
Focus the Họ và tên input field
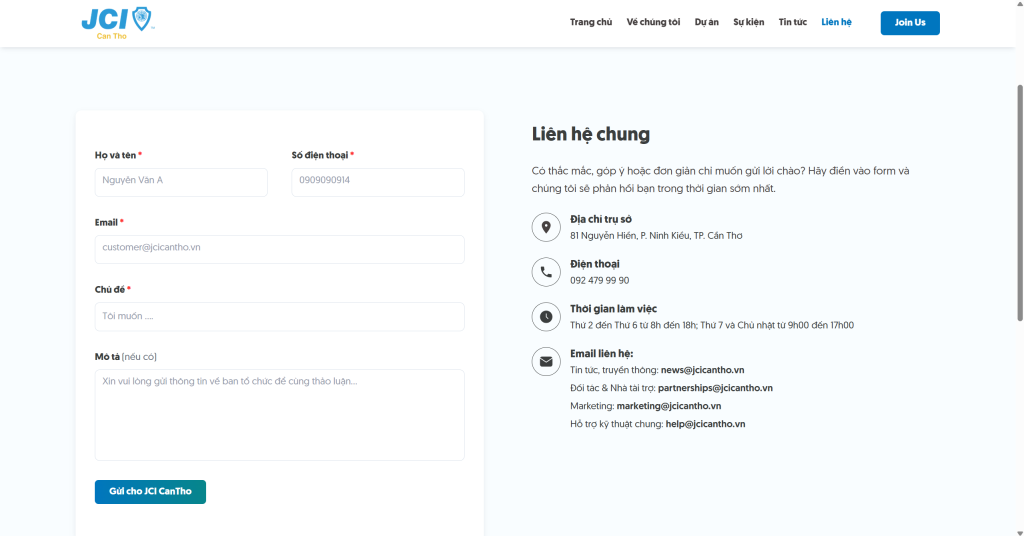click(x=181, y=181)
